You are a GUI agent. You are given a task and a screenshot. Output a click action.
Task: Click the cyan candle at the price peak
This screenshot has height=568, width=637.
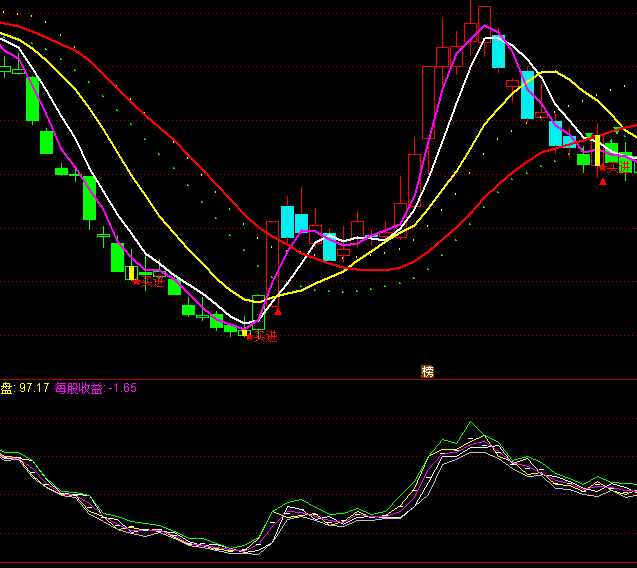(x=498, y=51)
